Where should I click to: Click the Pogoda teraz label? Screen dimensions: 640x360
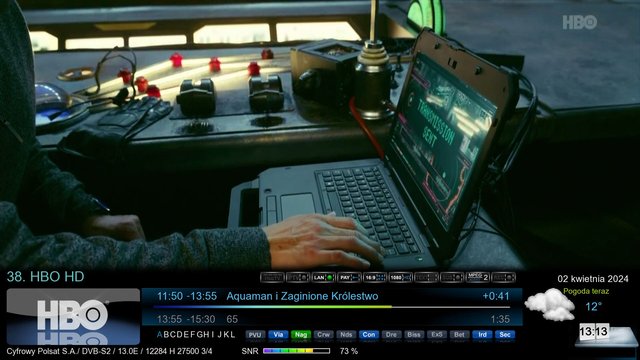coord(586,291)
